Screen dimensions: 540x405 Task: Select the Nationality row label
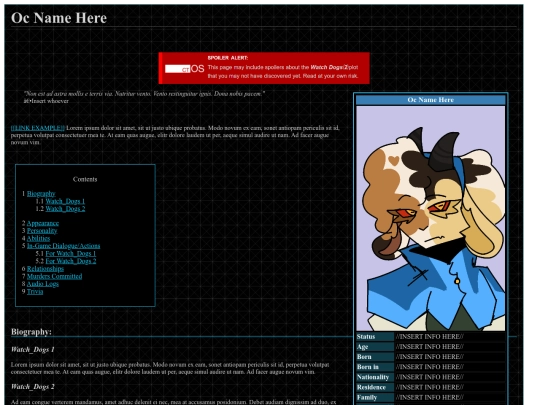(375, 377)
